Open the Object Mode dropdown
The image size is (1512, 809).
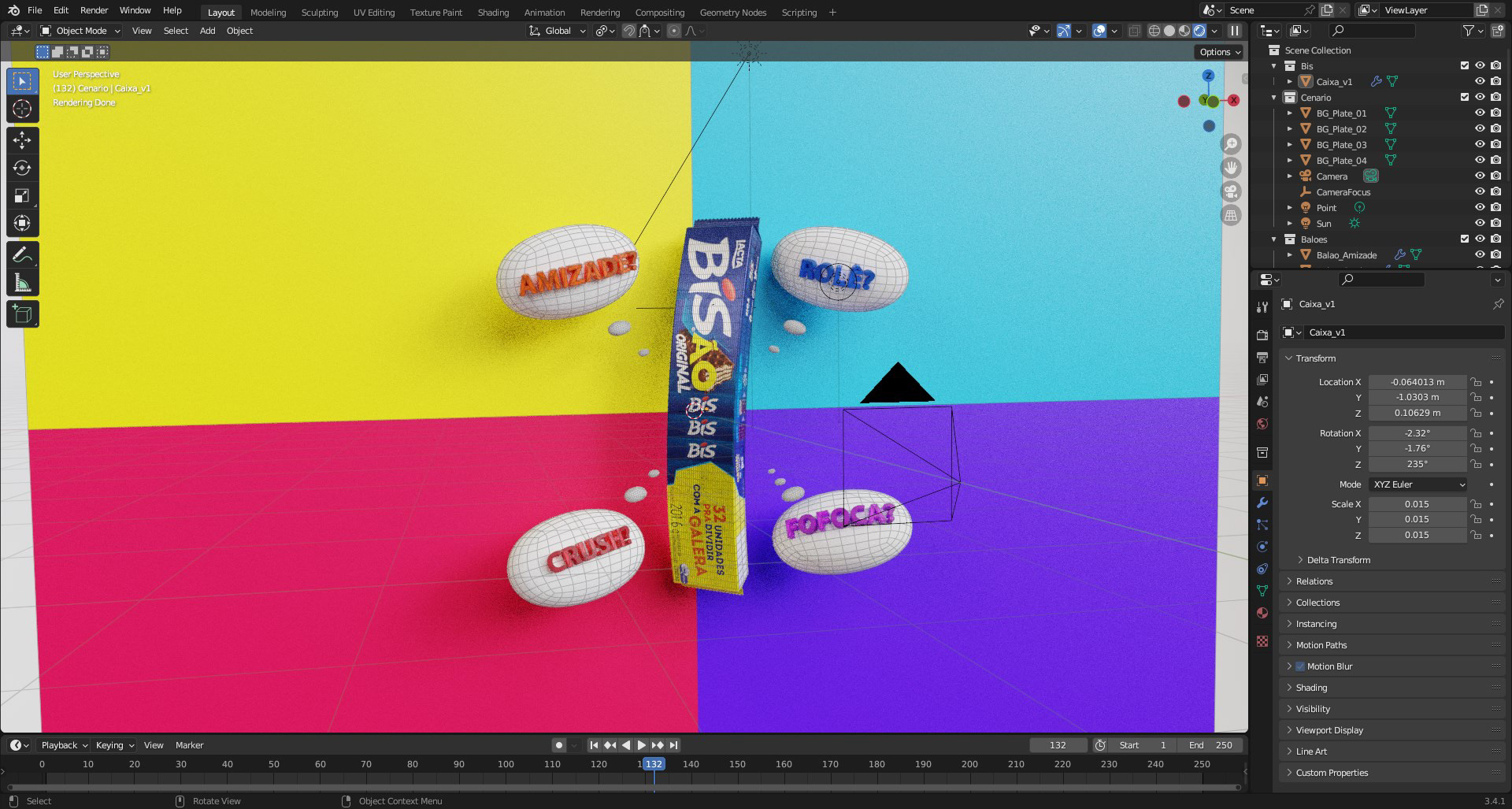click(x=80, y=31)
